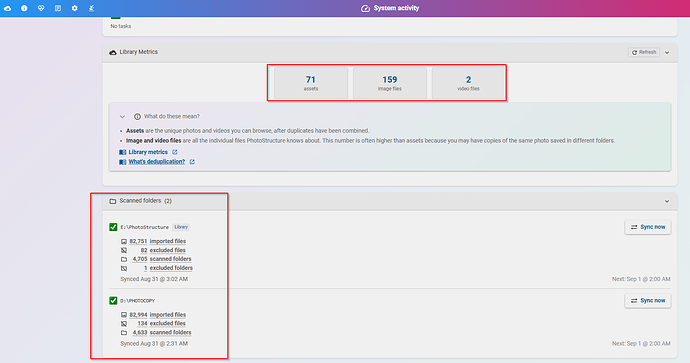Viewport: 690px width, 363px height.
Task: Click the 71 assets metric card
Action: pos(311,83)
